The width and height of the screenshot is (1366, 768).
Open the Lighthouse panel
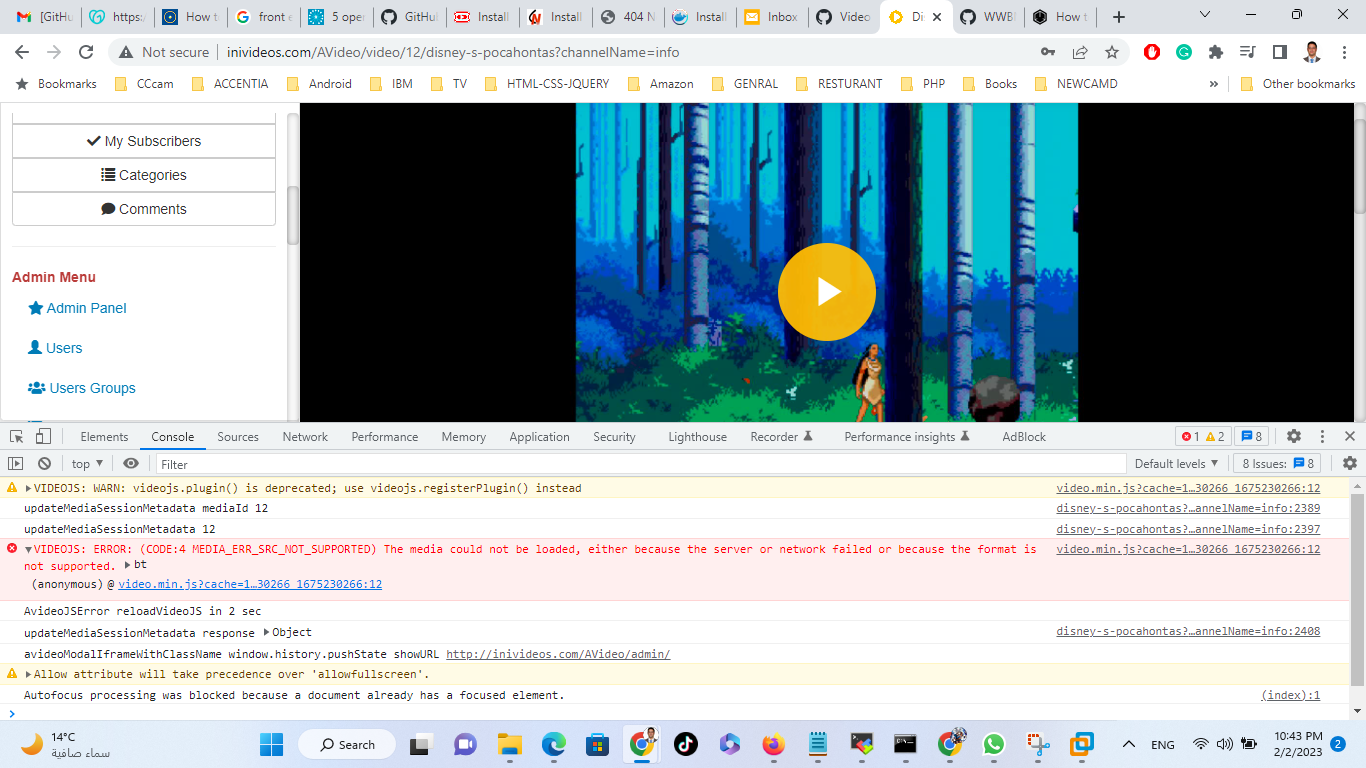(697, 436)
